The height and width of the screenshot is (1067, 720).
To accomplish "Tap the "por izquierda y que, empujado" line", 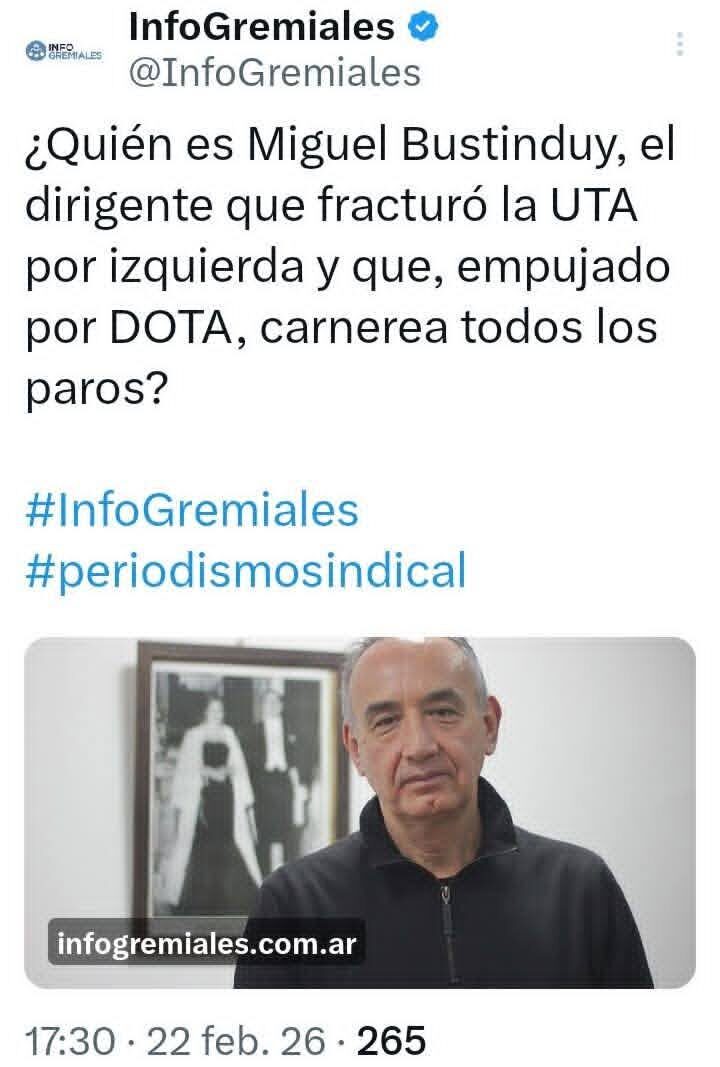I will tap(348, 267).
